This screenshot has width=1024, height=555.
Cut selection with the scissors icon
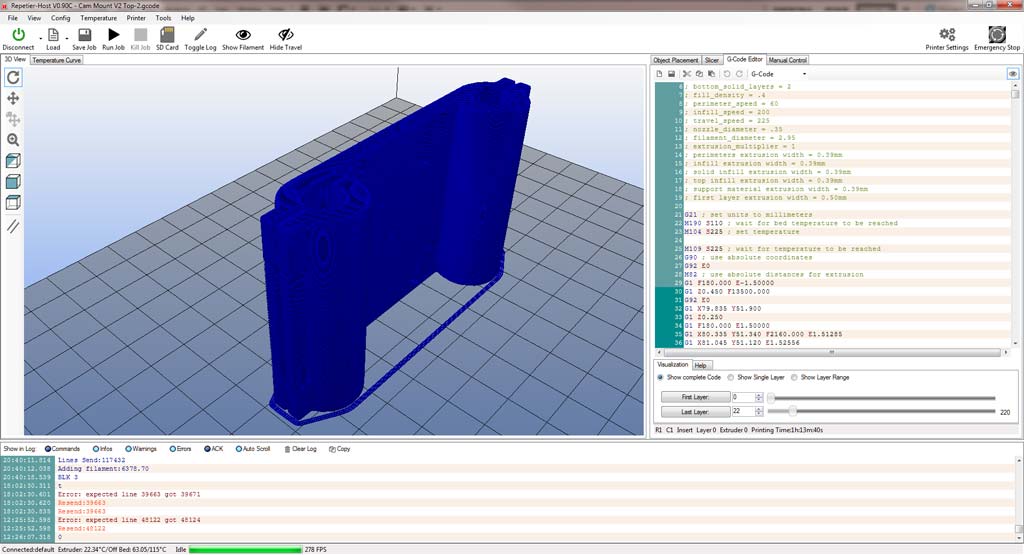(x=687, y=74)
